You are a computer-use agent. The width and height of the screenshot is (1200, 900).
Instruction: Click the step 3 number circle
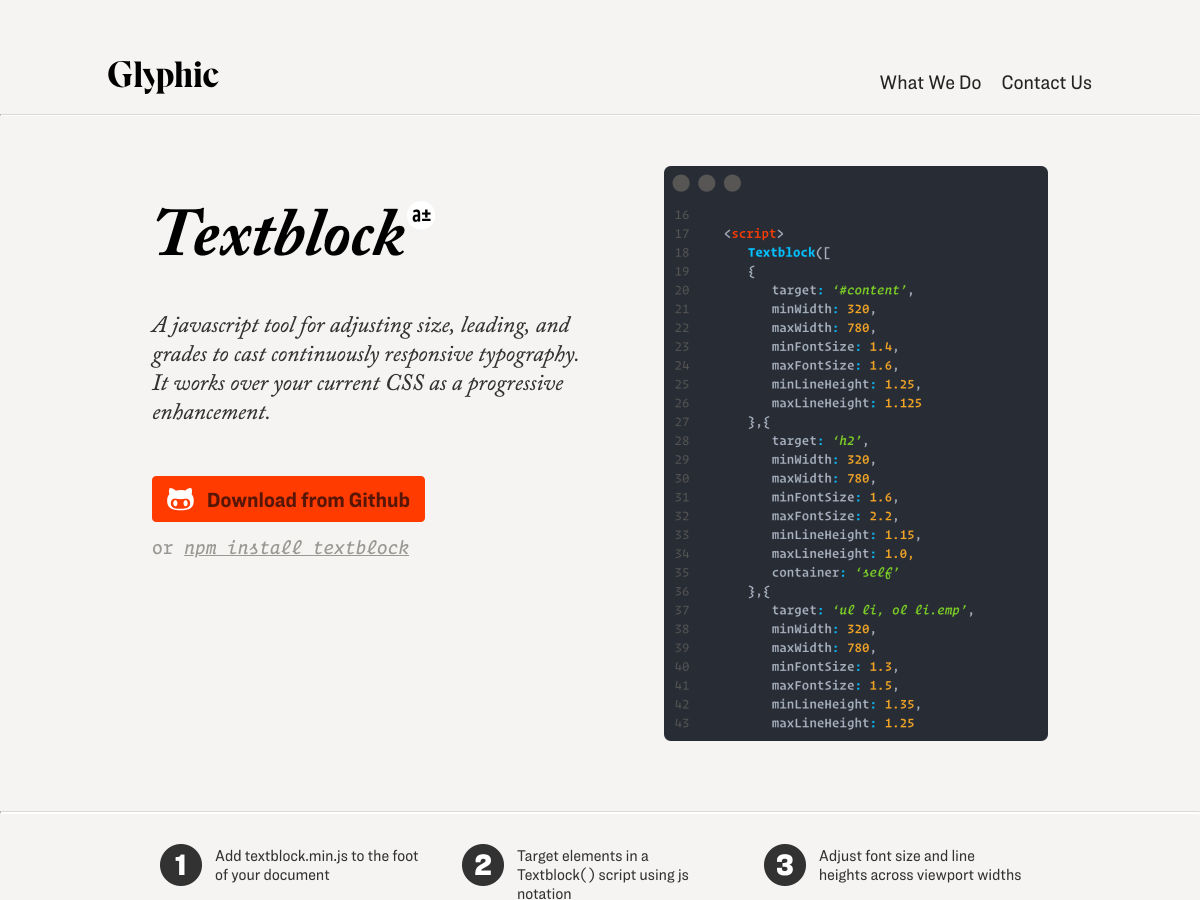pyautogui.click(x=785, y=865)
